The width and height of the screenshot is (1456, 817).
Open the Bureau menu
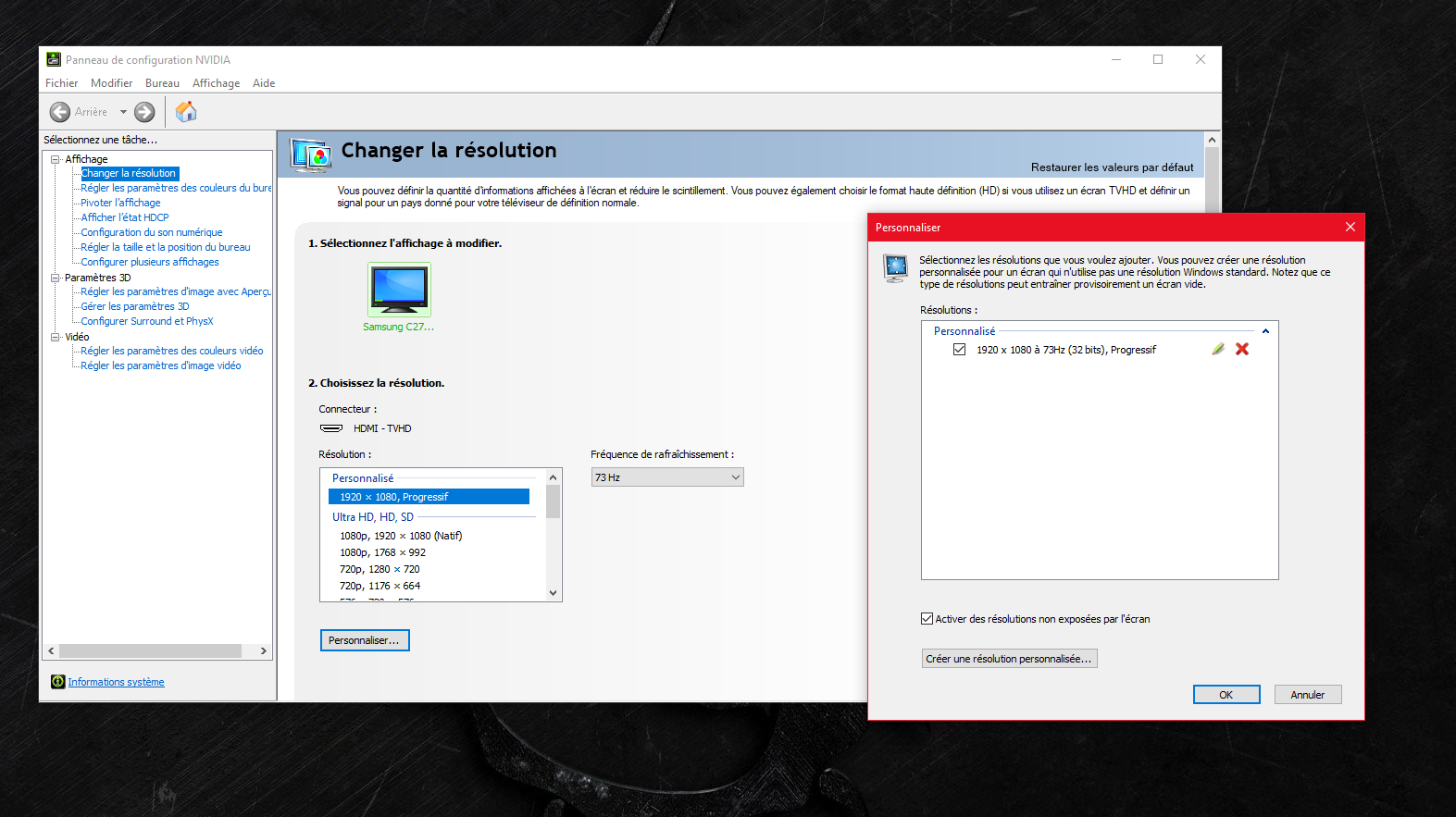click(x=162, y=83)
